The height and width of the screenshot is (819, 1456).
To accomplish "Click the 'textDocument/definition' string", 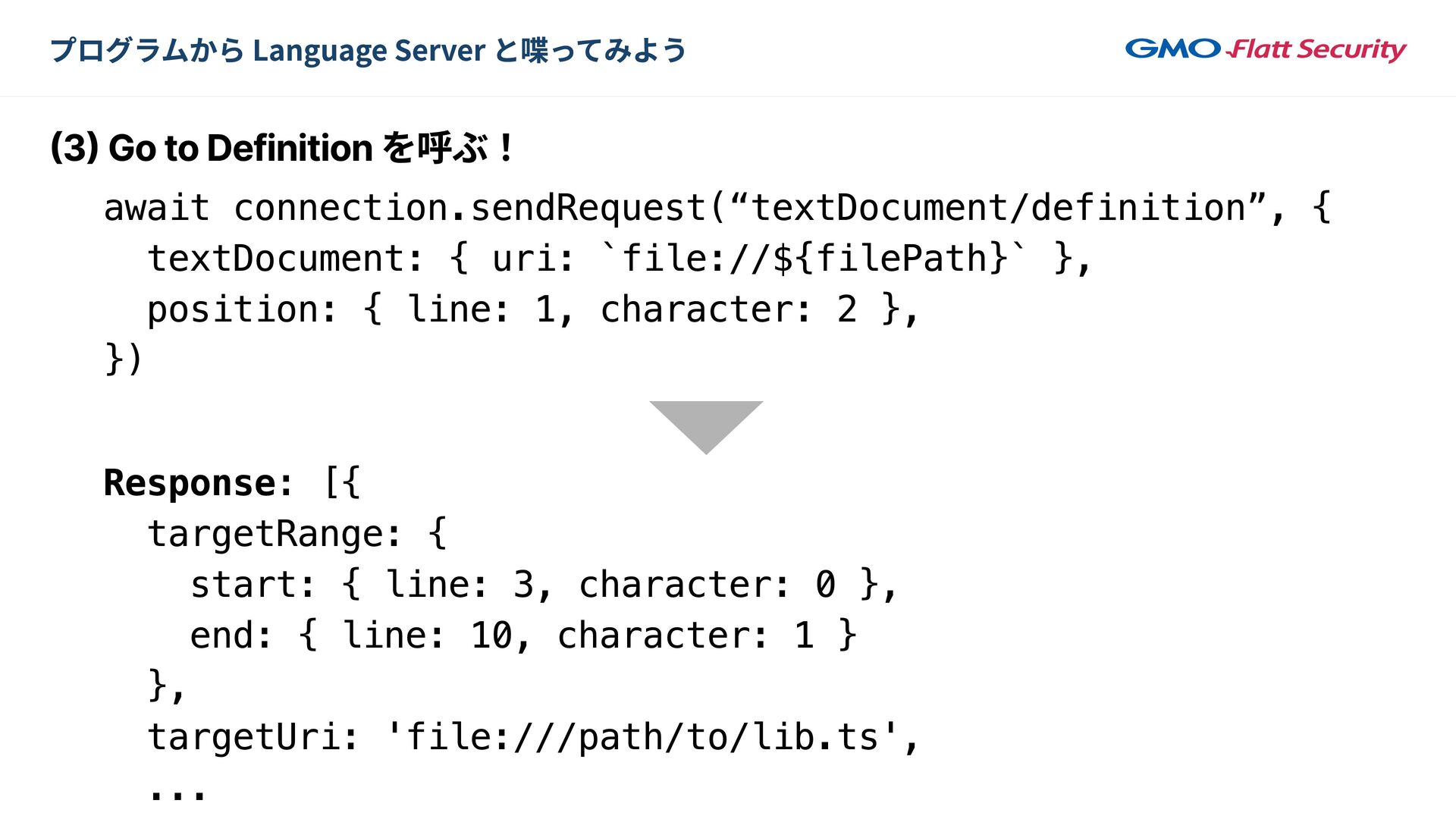I will pos(998,208).
